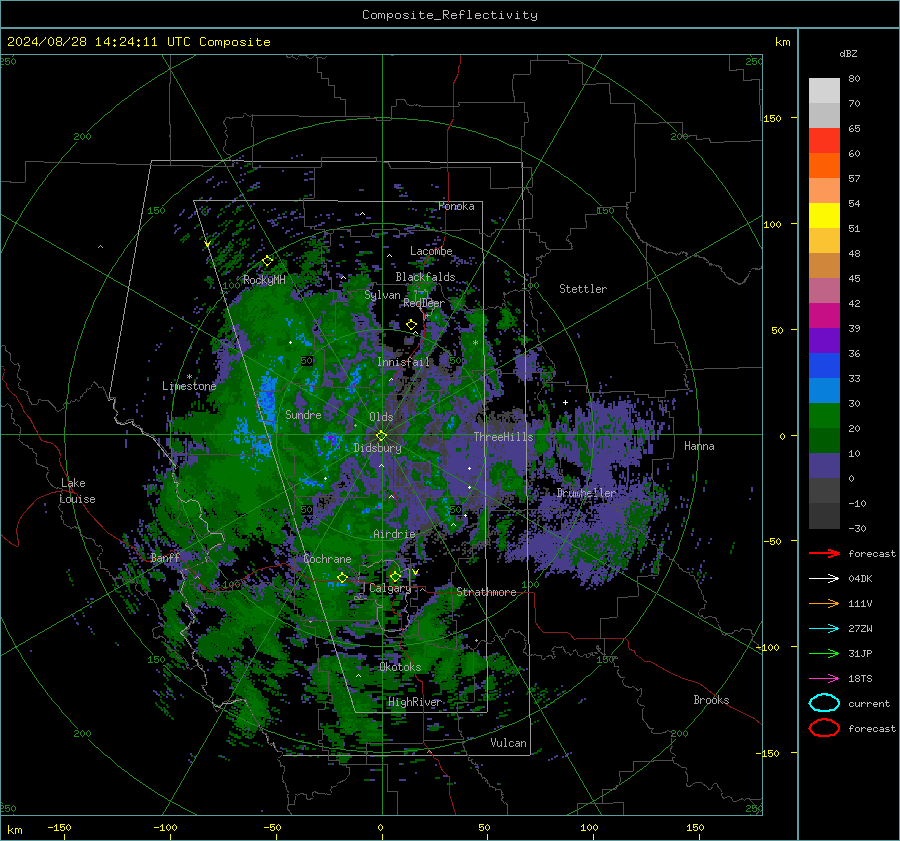
Task: Click the Limestone label
Action: 189,386
